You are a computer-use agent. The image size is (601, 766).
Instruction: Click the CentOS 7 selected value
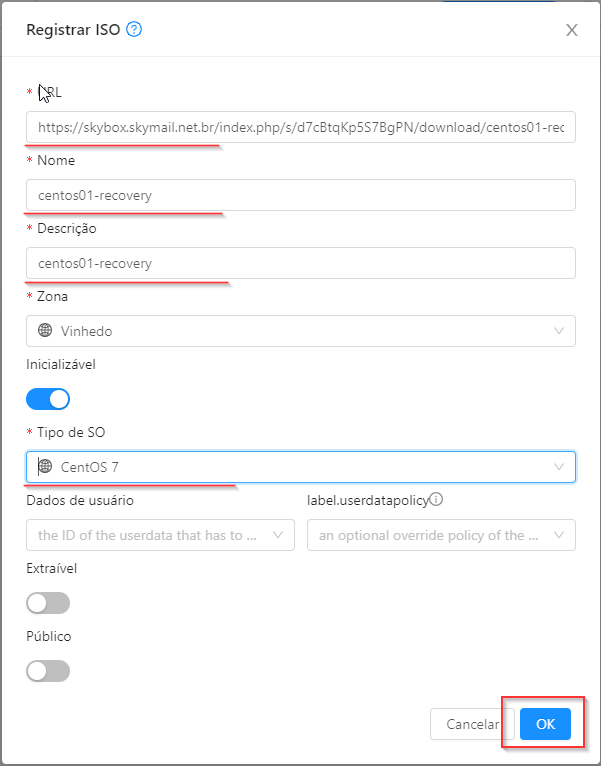pyautogui.click(x=89, y=467)
